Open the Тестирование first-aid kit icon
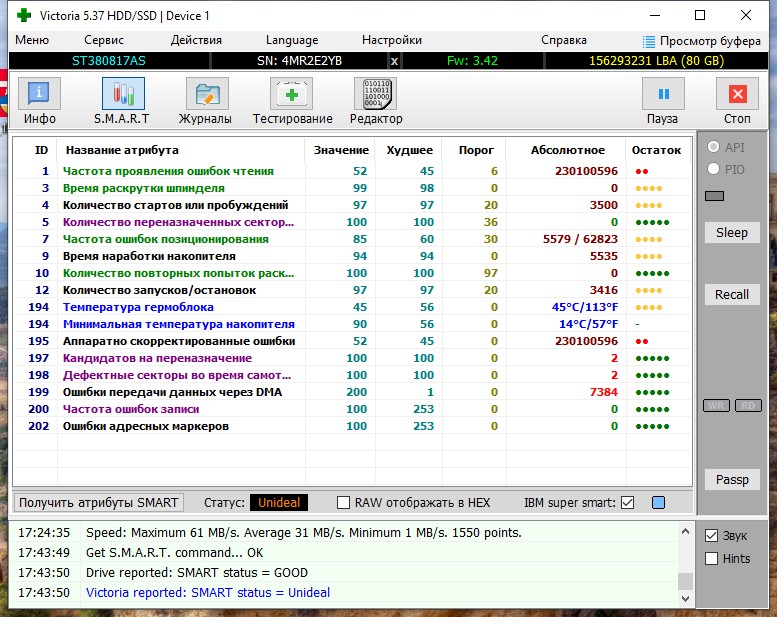 click(x=291, y=94)
